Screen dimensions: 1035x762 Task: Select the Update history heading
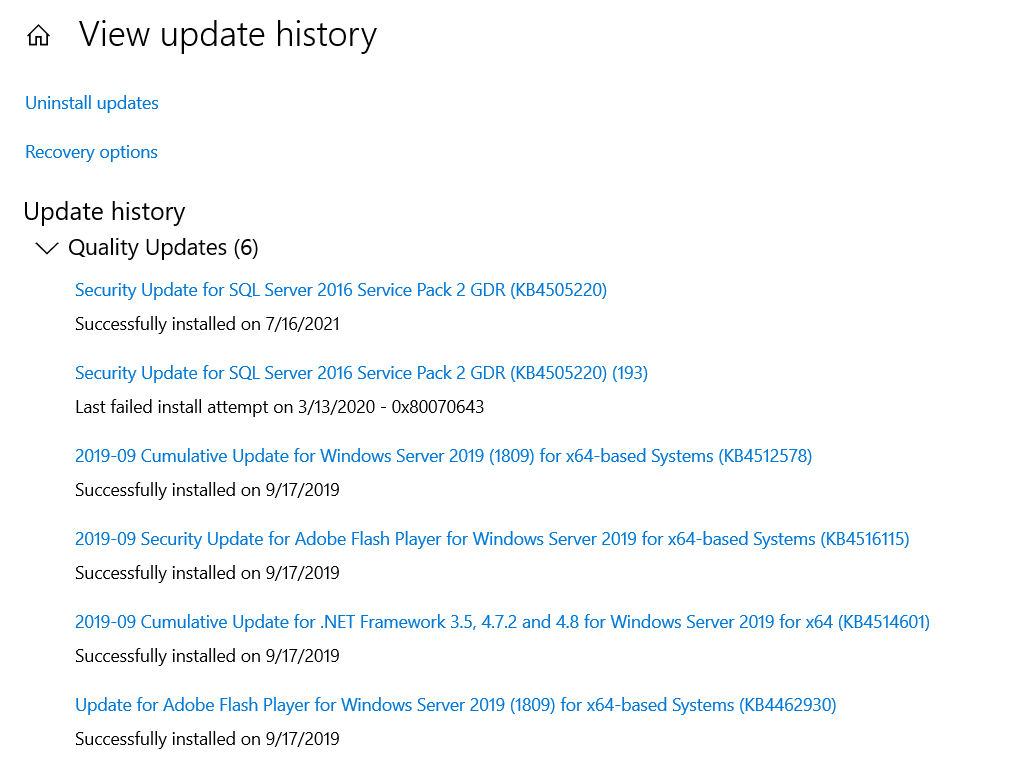coord(104,211)
